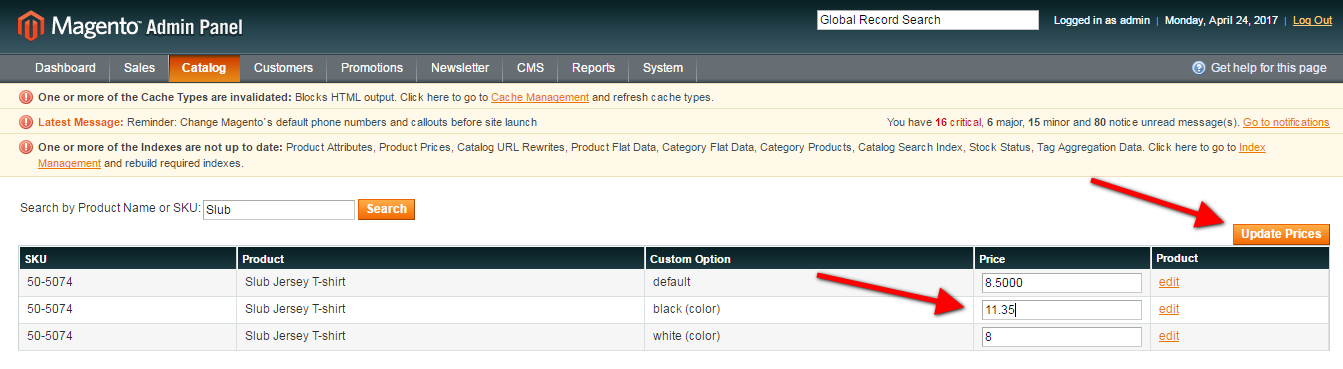Open the Reports menu

tap(593, 68)
